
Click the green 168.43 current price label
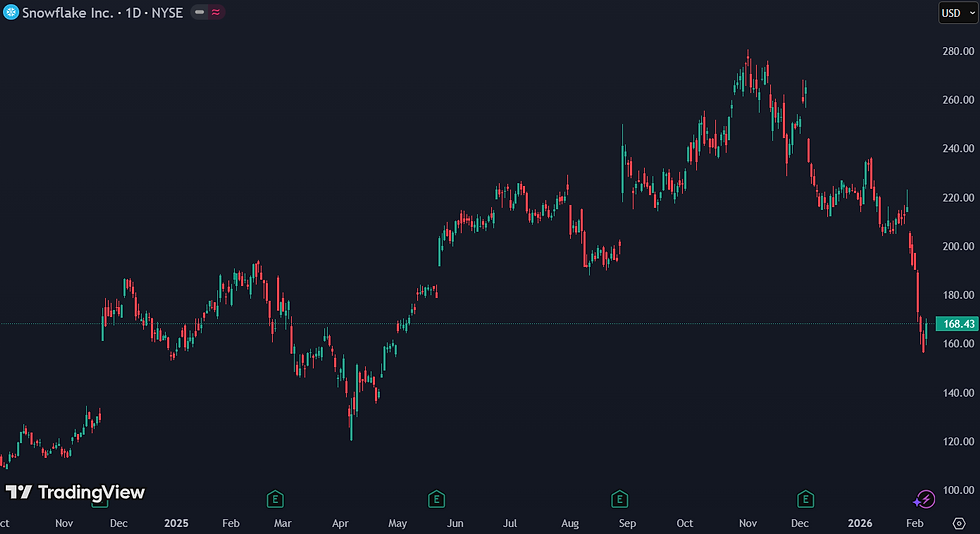tap(958, 324)
